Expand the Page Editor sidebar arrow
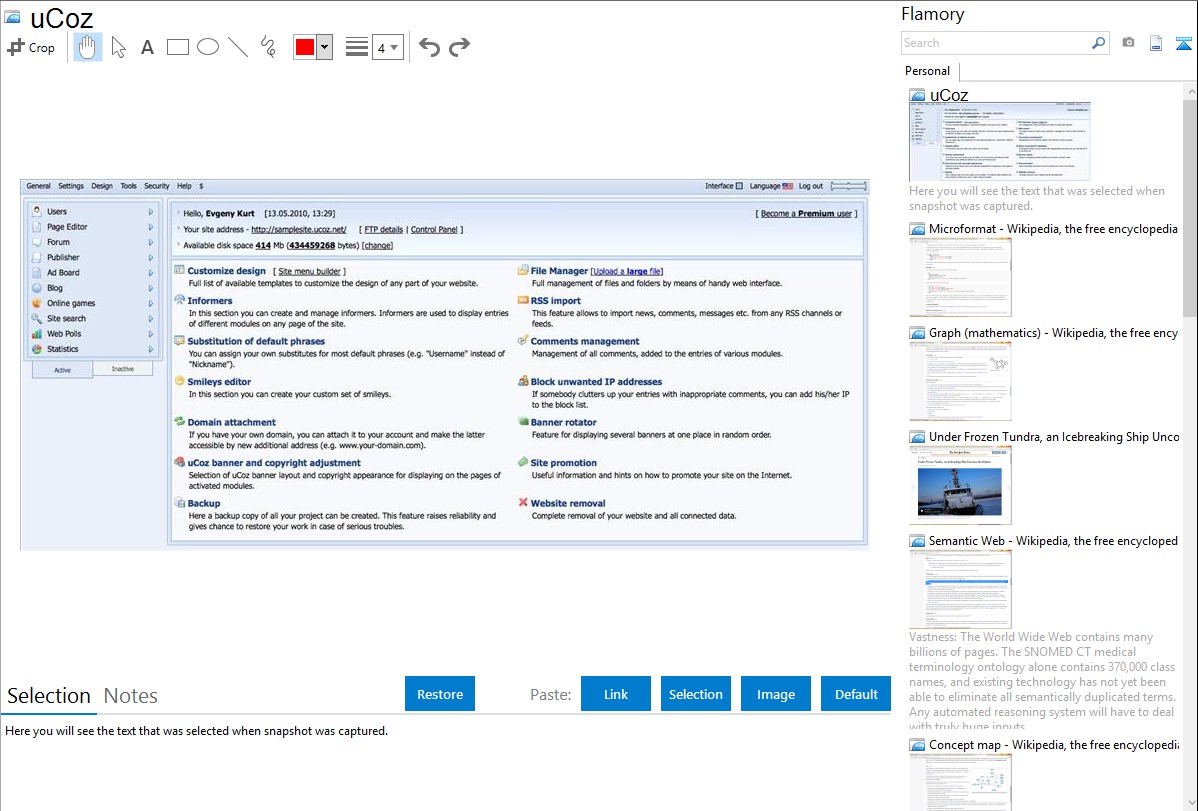The width and height of the screenshot is (1198, 811). point(151,227)
